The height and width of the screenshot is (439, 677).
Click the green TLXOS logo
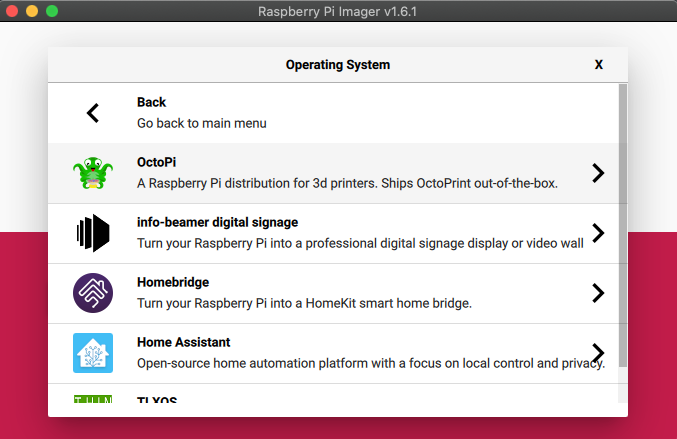pos(93,400)
